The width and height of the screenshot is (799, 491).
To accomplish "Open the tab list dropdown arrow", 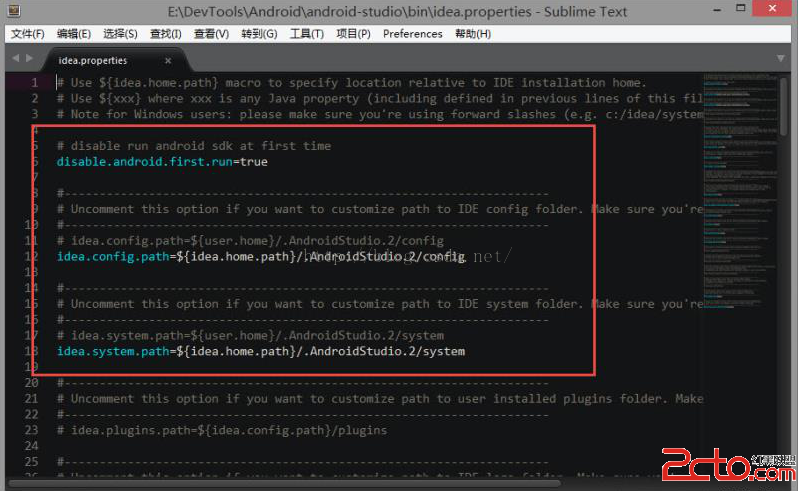I will pos(781,59).
